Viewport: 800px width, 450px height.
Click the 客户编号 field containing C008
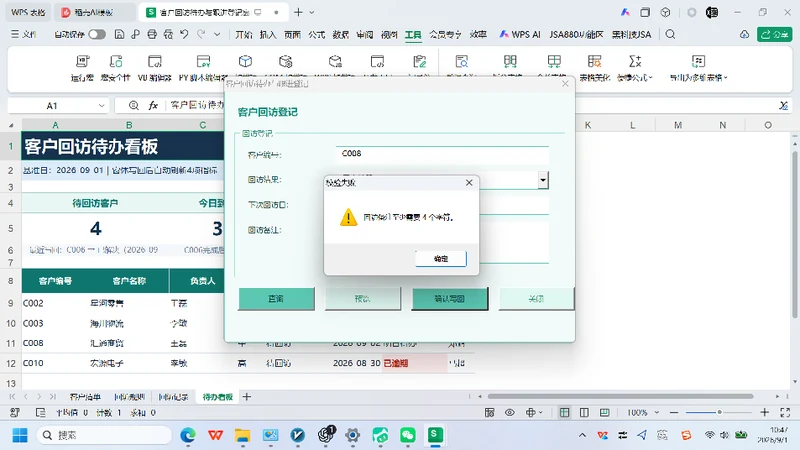(x=442, y=154)
